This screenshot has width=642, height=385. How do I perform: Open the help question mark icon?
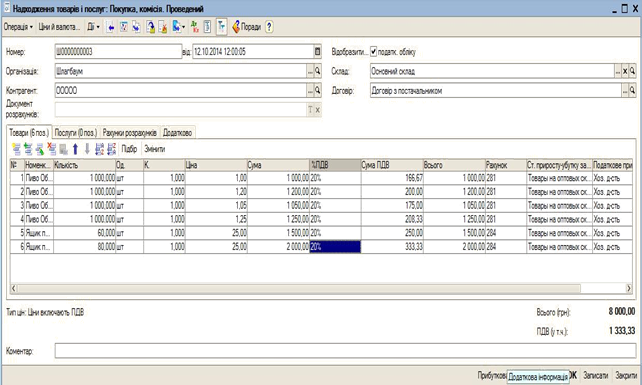point(269,27)
